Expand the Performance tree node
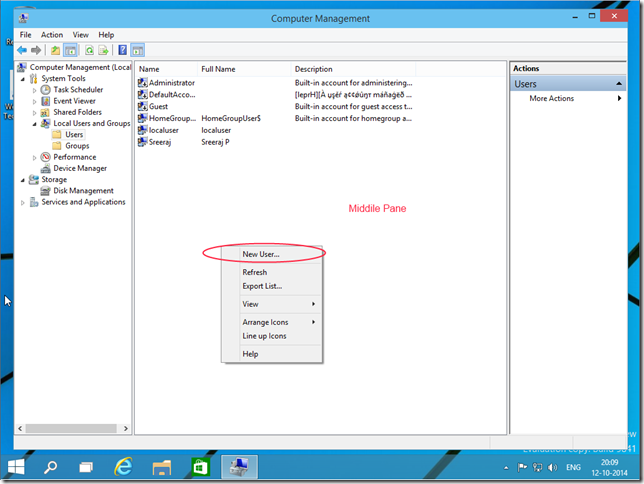644x484 pixels. point(34,157)
